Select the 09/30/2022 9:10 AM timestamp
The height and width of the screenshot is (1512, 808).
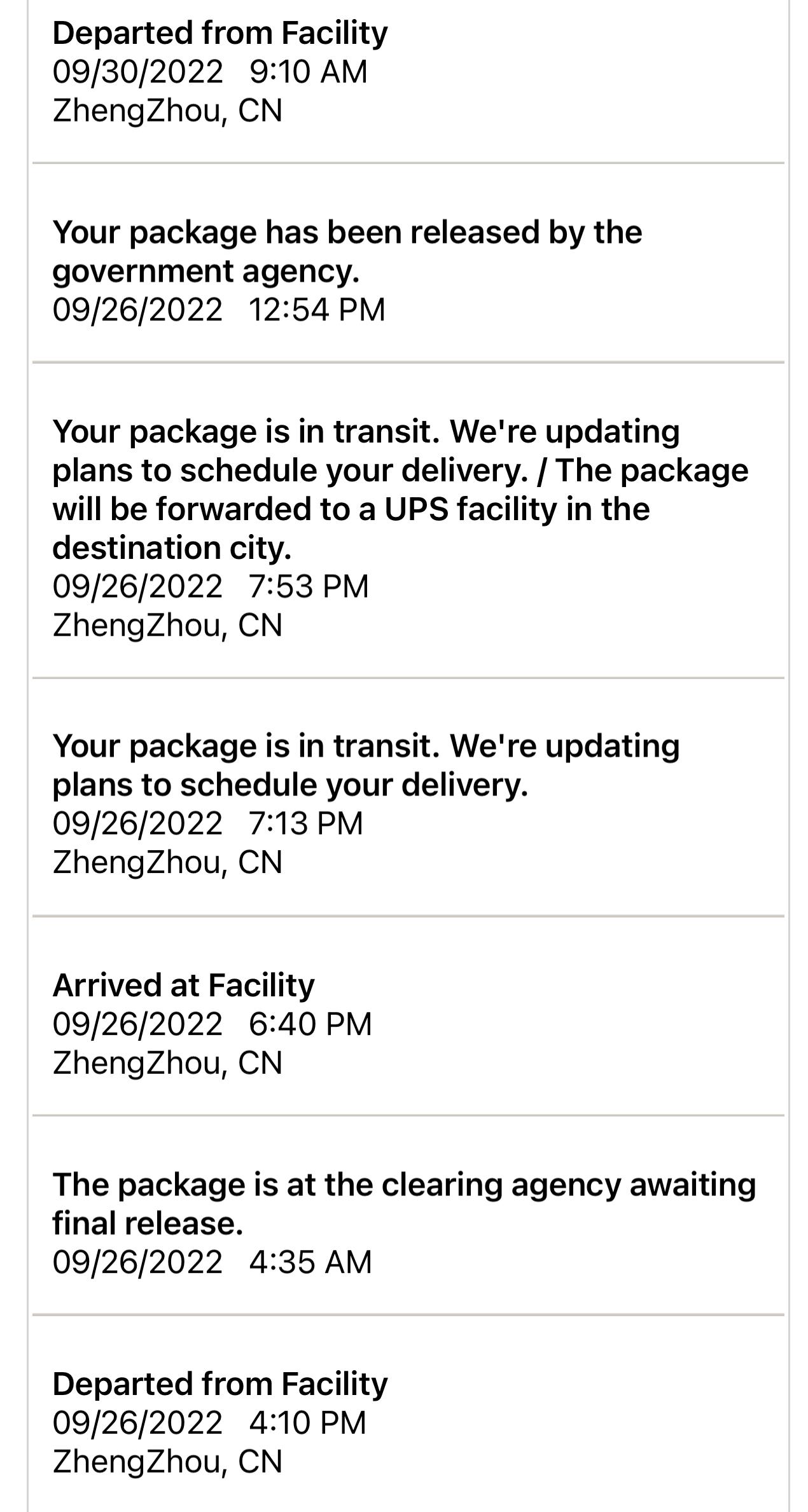(x=210, y=72)
